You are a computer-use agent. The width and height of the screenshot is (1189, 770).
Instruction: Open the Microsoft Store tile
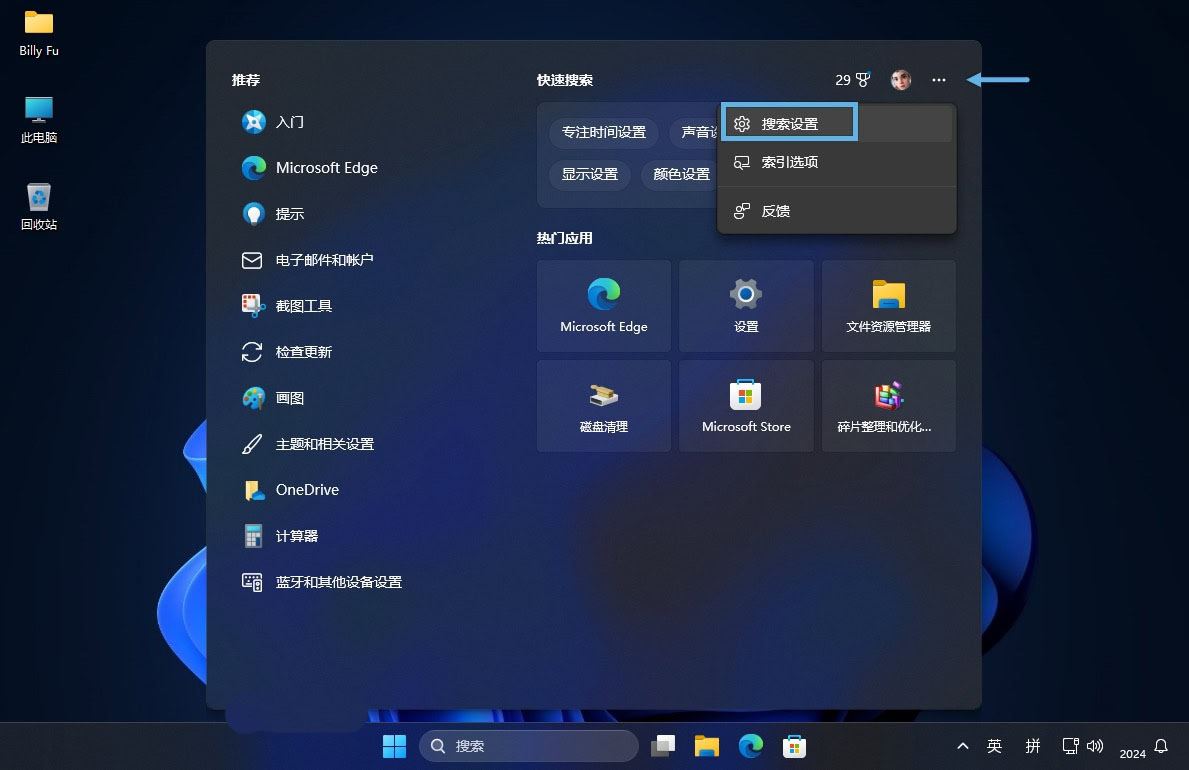[746, 405]
